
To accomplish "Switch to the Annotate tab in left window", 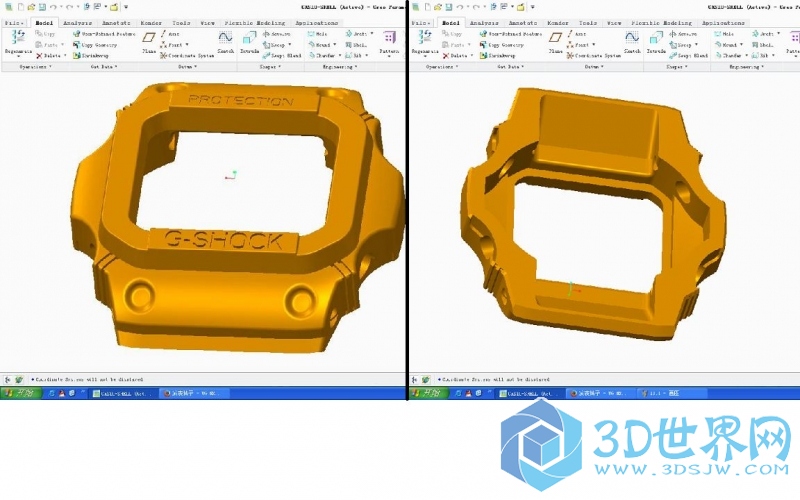I will click(x=116, y=23).
